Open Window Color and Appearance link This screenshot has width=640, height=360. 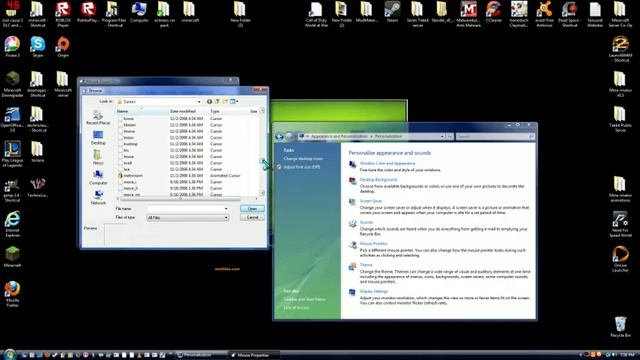tap(387, 163)
